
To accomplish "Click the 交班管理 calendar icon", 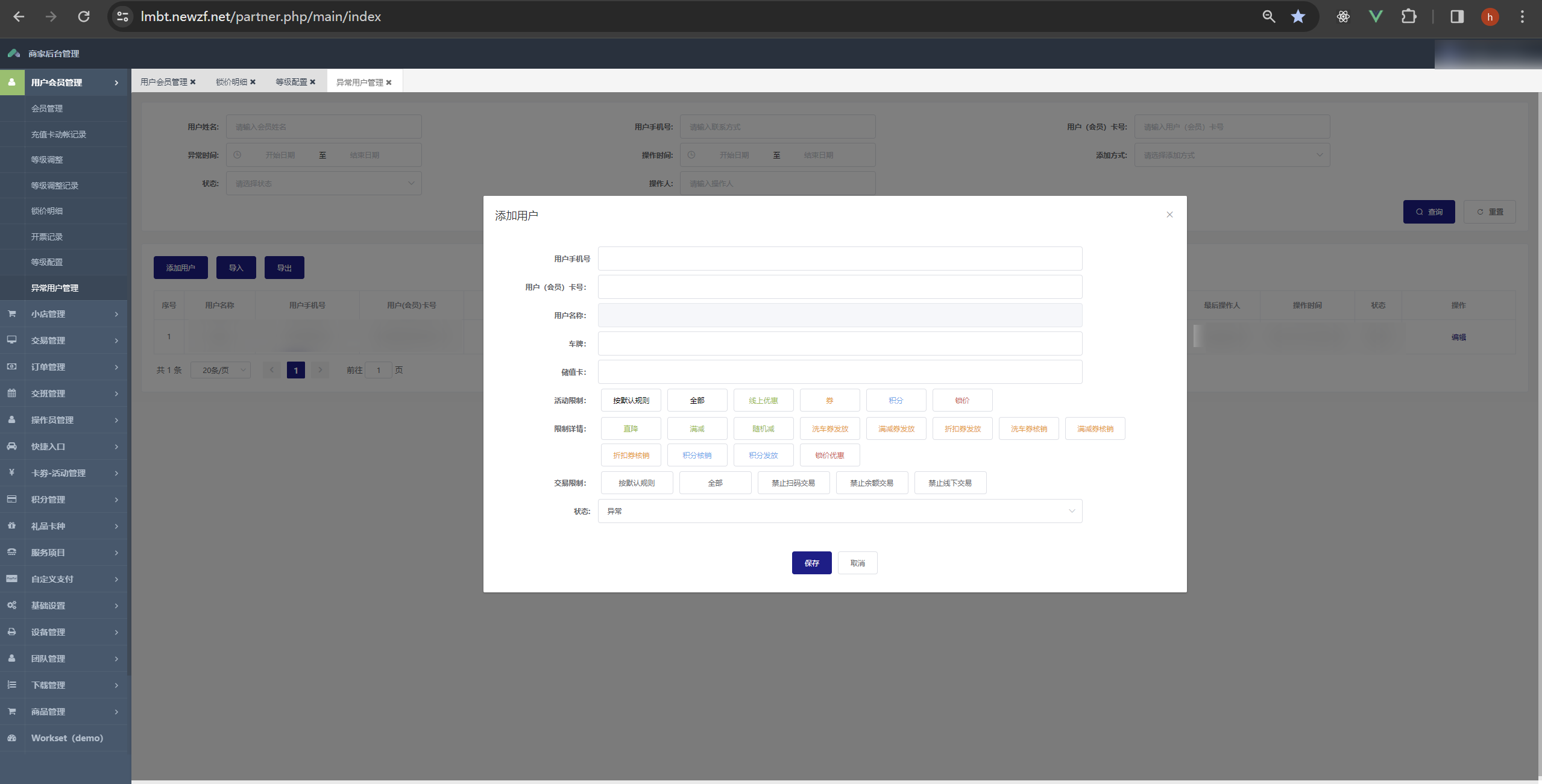I will [12, 393].
